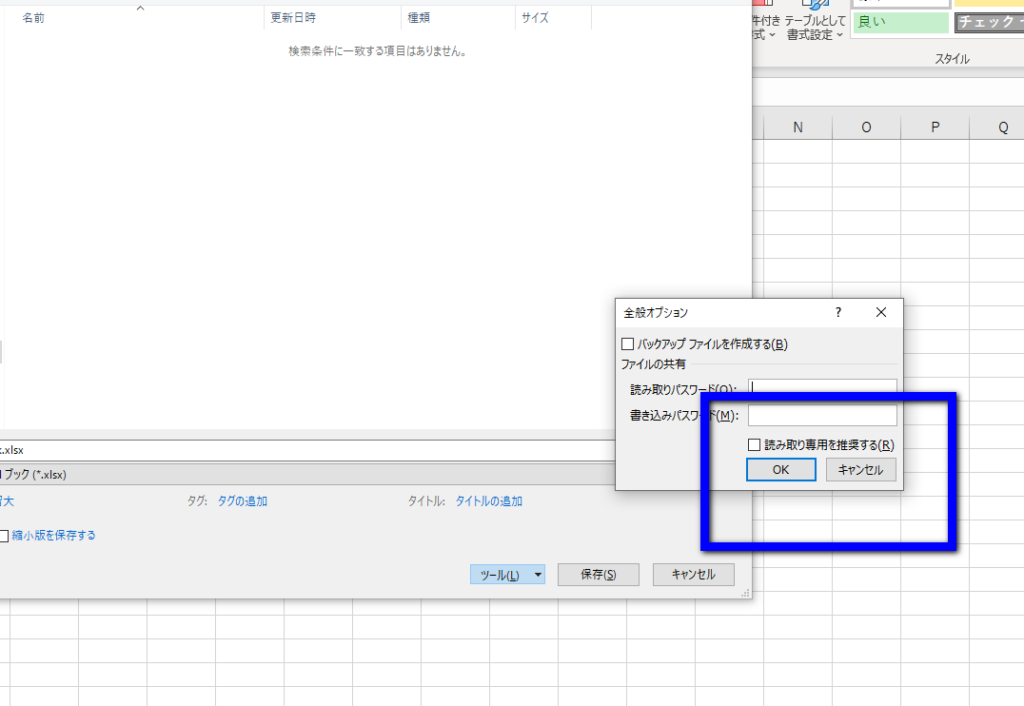1024x706 pixels.
Task: Click the sort arrow above 名前 column
Action: tap(140, 8)
